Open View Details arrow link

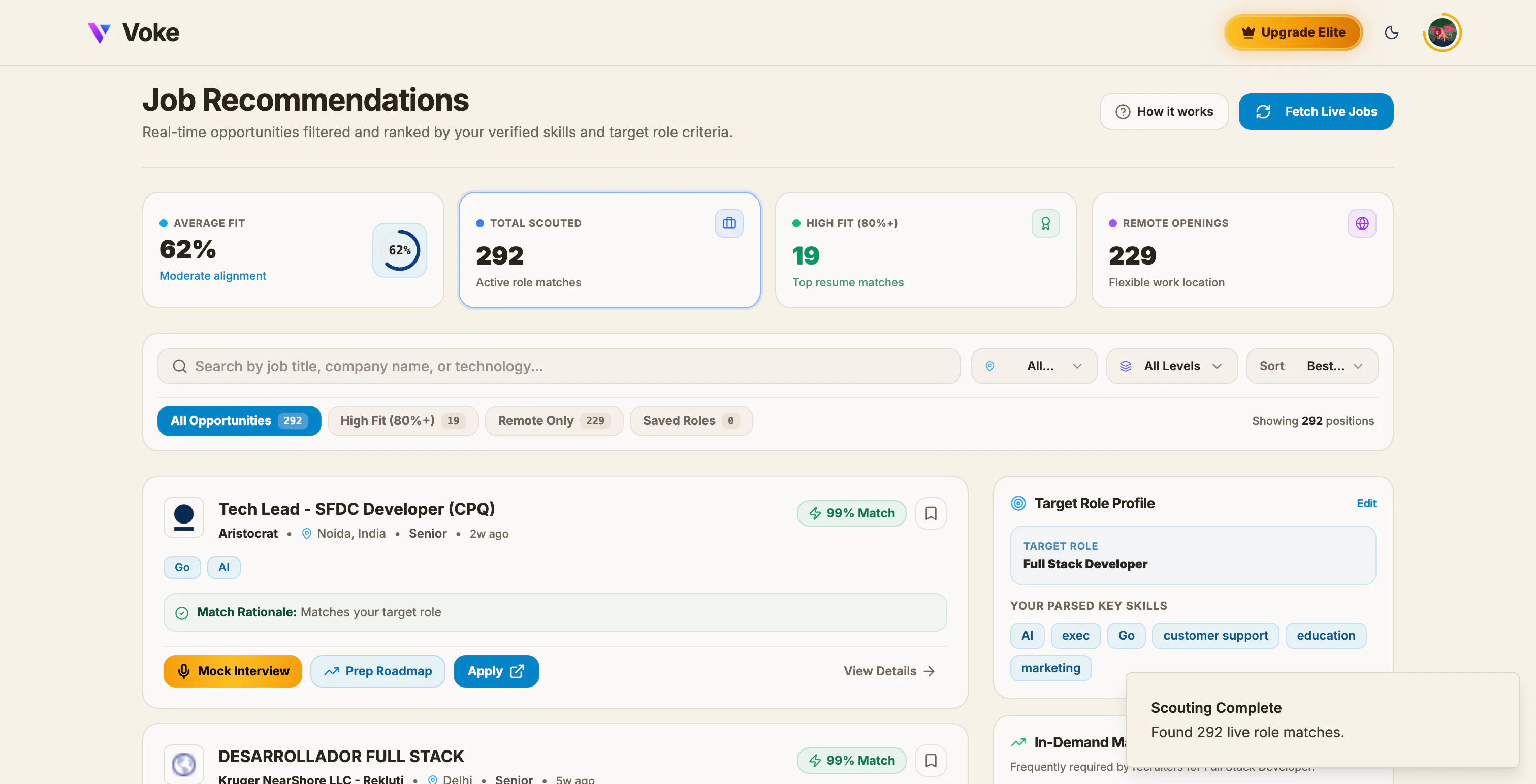tap(889, 671)
